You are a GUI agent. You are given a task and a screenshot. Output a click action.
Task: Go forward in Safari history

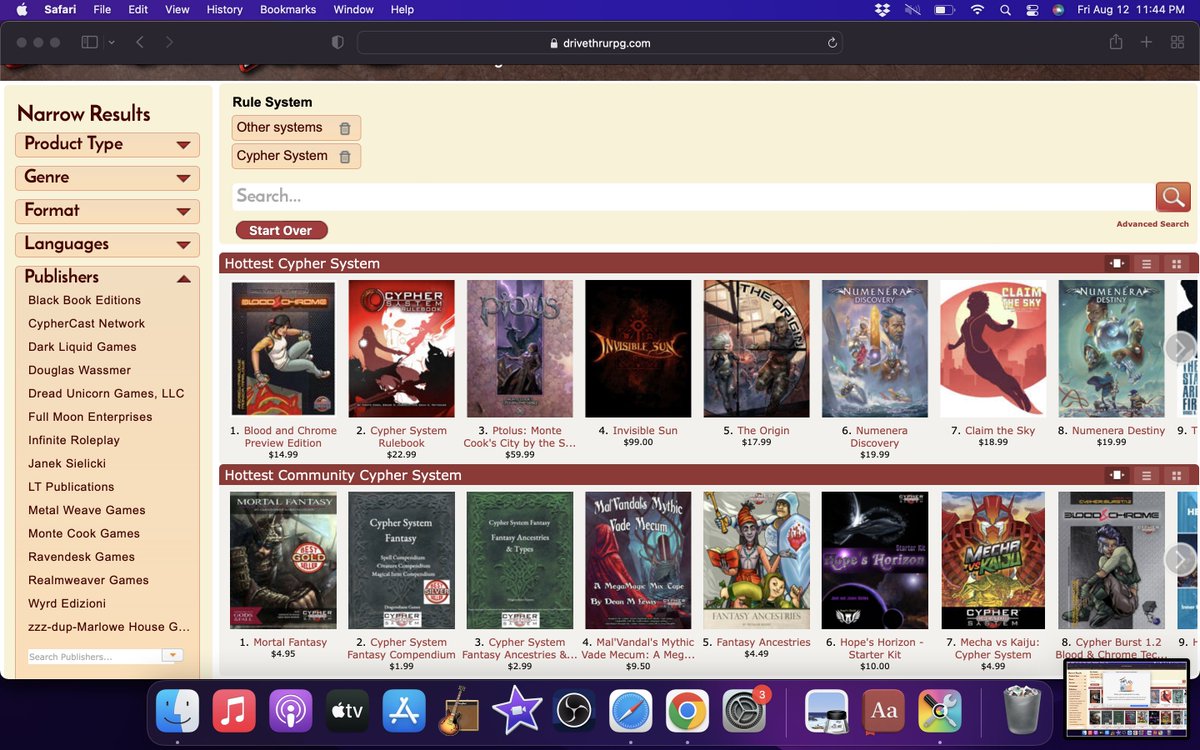[169, 42]
